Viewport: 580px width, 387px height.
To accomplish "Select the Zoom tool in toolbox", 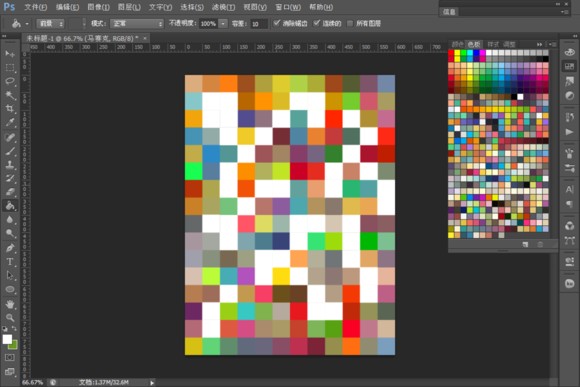I will click(10, 318).
